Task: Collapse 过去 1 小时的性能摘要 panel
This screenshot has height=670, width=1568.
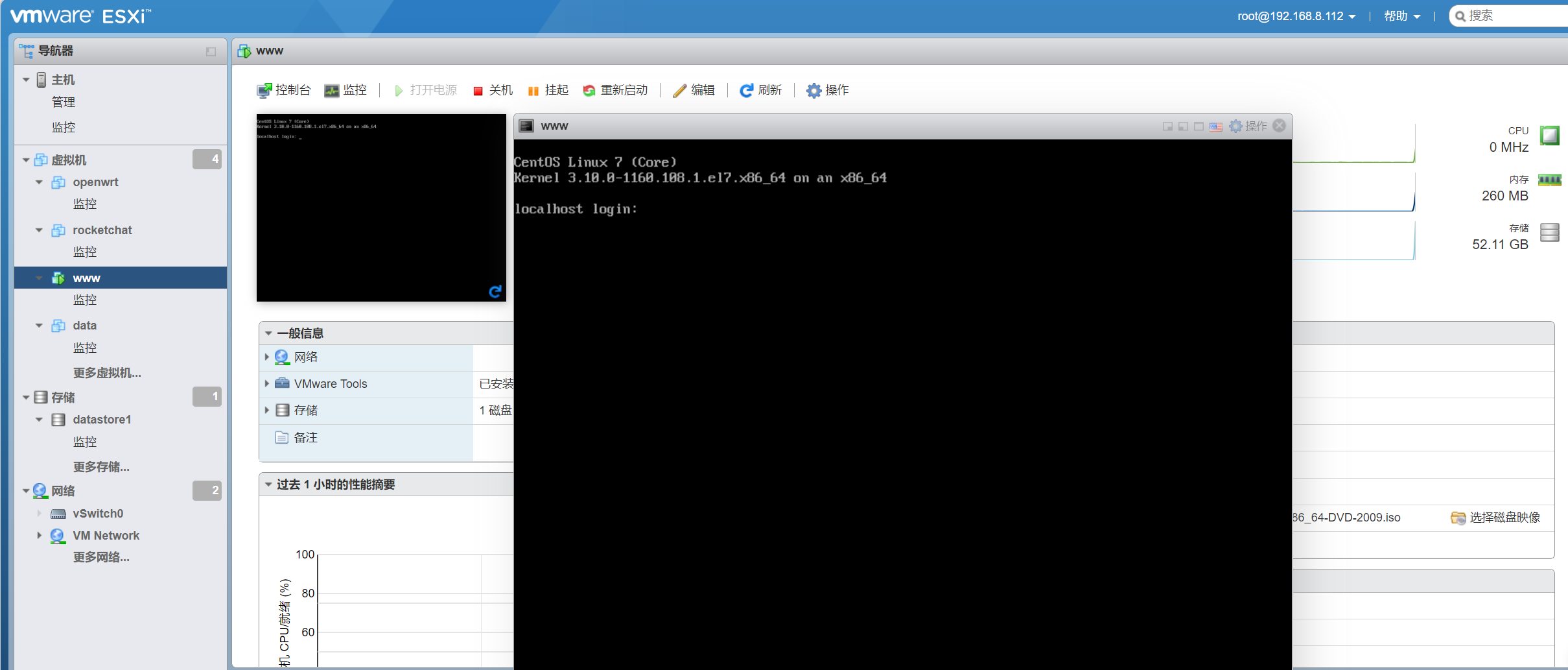Action: (x=268, y=485)
